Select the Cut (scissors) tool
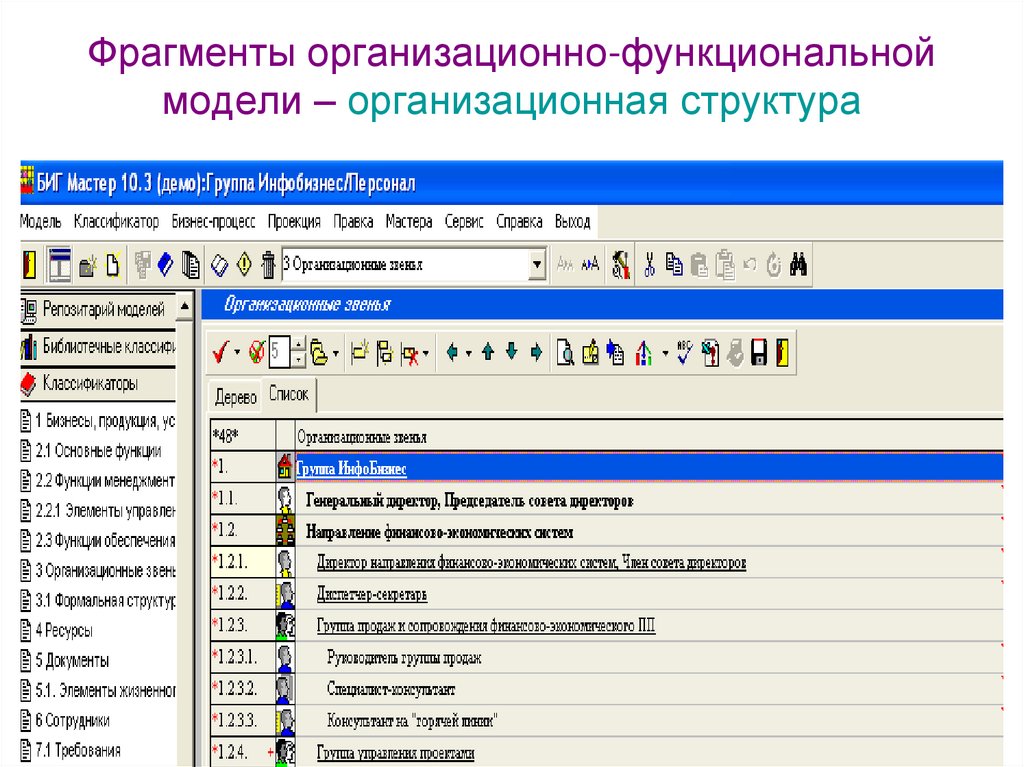The image size is (1024, 767). [650, 264]
